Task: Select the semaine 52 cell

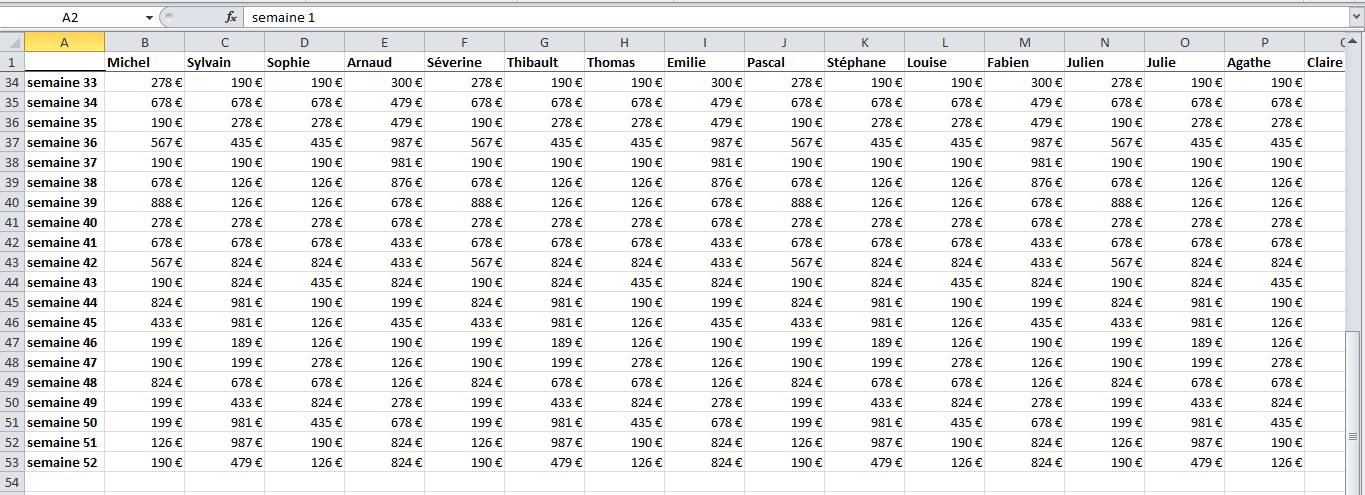Action: 64,462
